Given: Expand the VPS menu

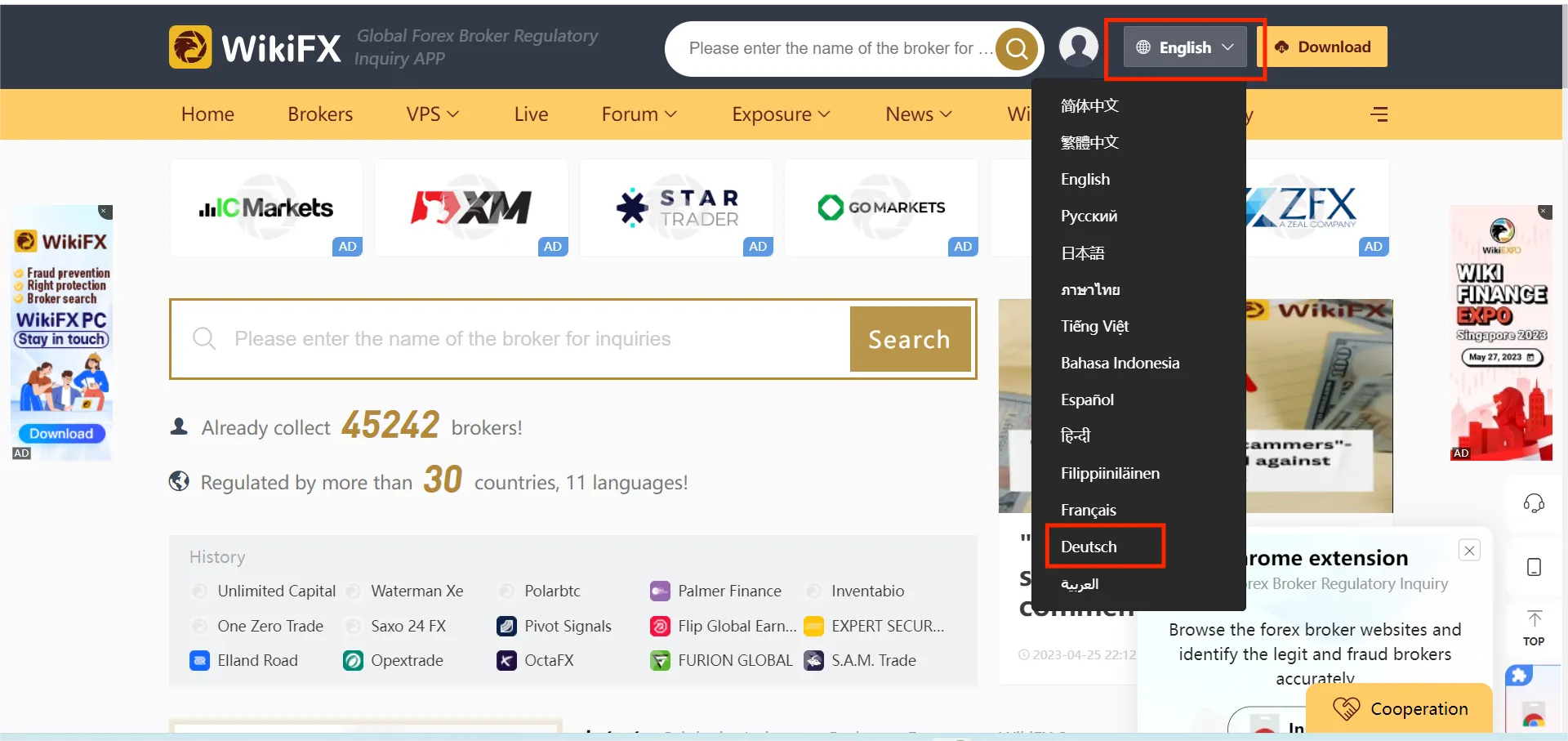Looking at the screenshot, I should [x=433, y=114].
